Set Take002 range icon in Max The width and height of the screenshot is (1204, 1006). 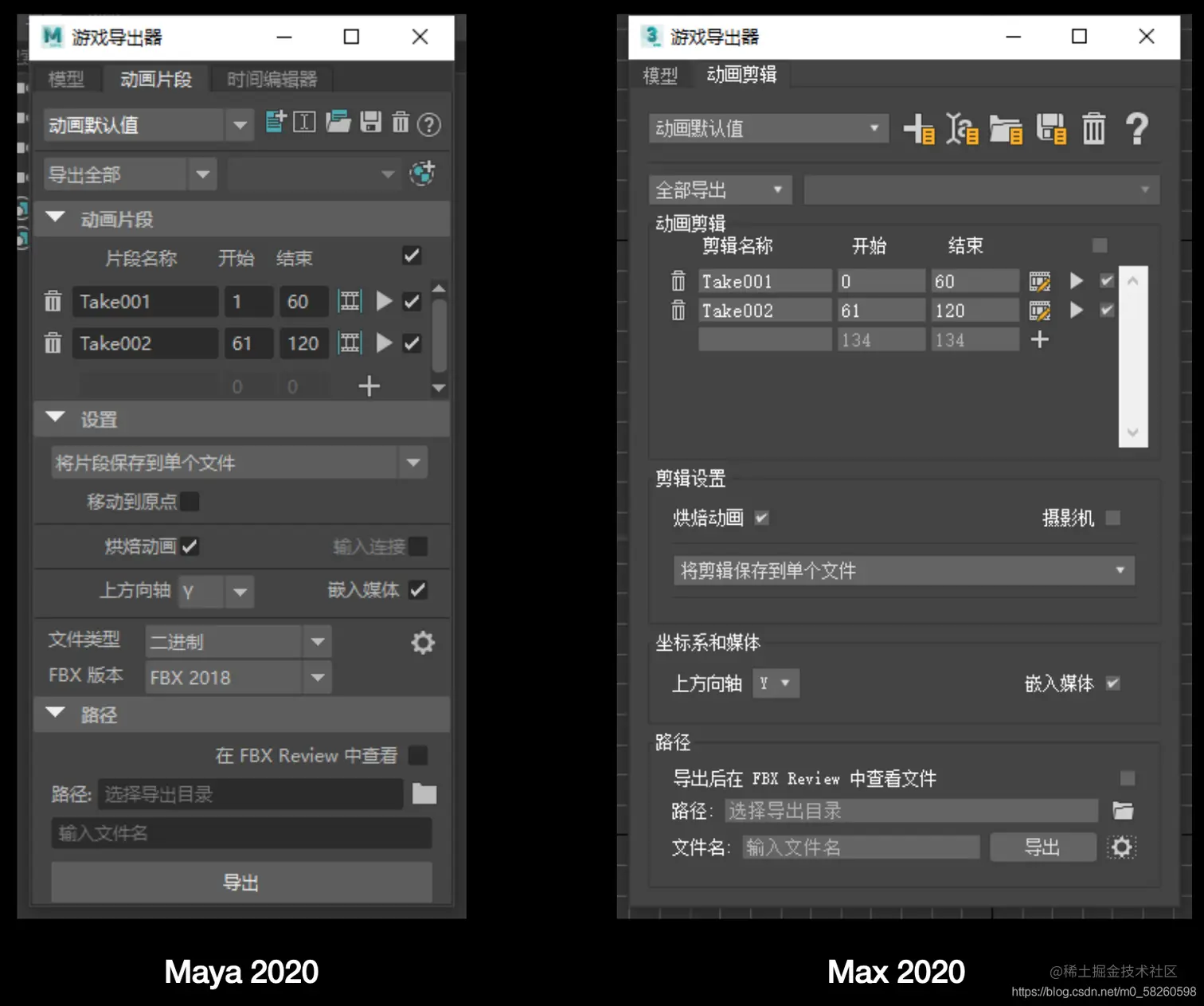click(1039, 311)
